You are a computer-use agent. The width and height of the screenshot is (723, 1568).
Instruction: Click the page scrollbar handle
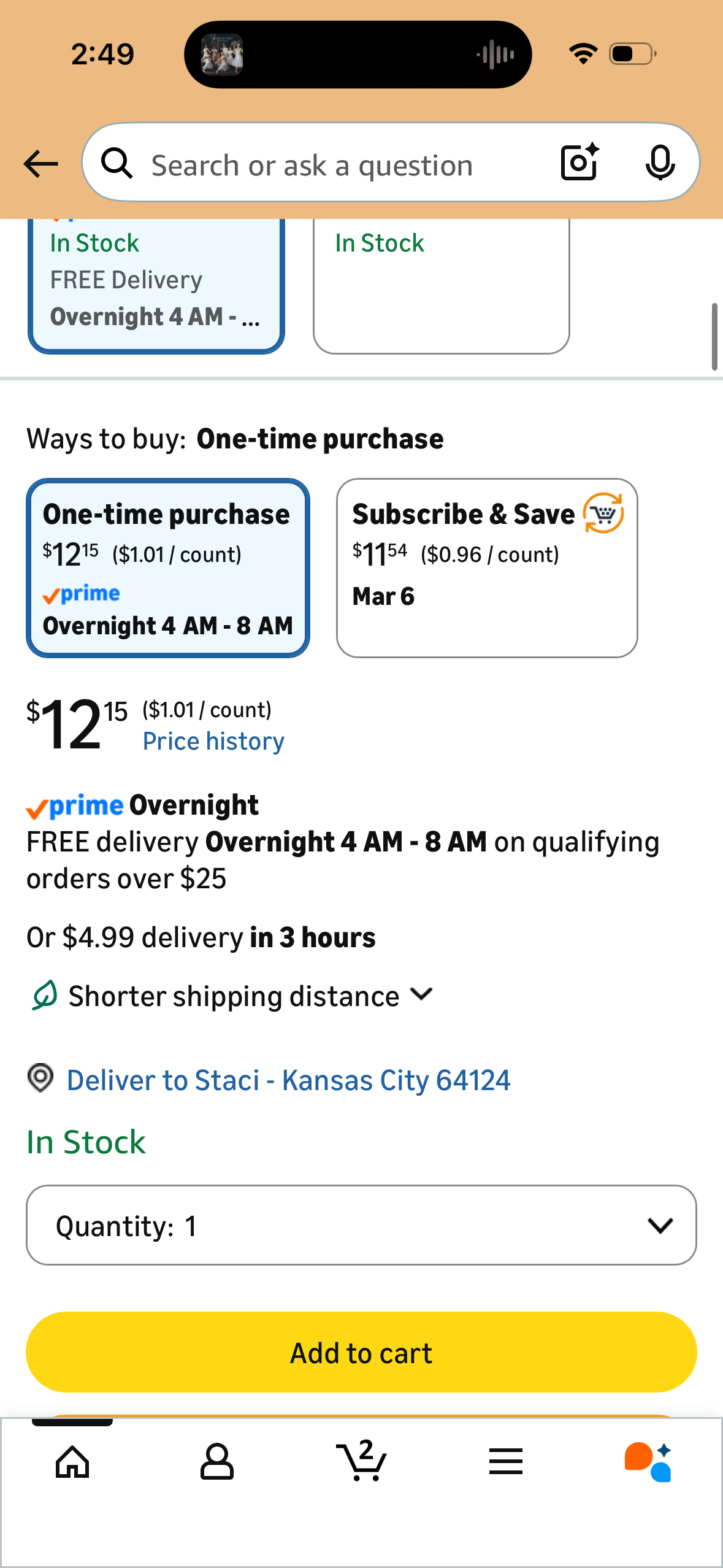click(x=714, y=336)
